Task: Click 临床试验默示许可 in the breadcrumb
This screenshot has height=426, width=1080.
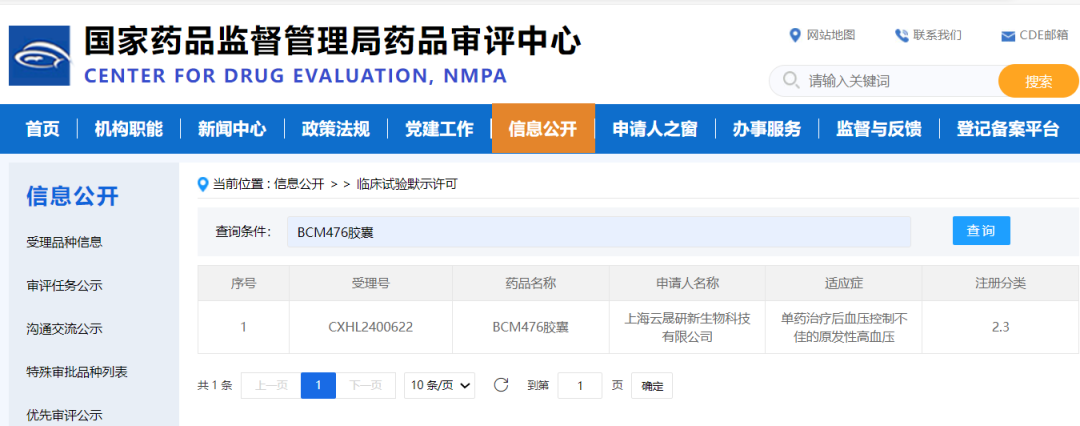Action: [407, 184]
